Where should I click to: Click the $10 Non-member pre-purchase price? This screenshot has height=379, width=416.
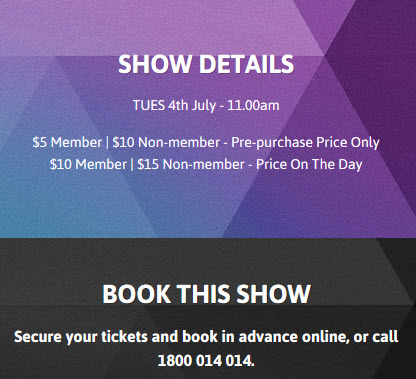[166, 142]
